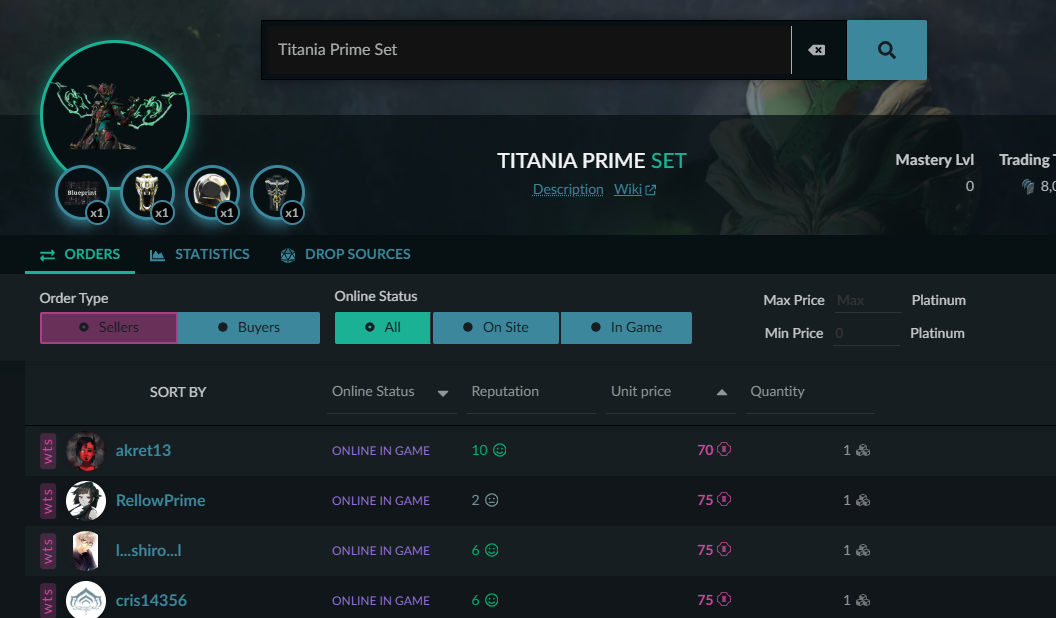Switch to the Orders tab
The image size is (1056, 618).
(x=80, y=254)
